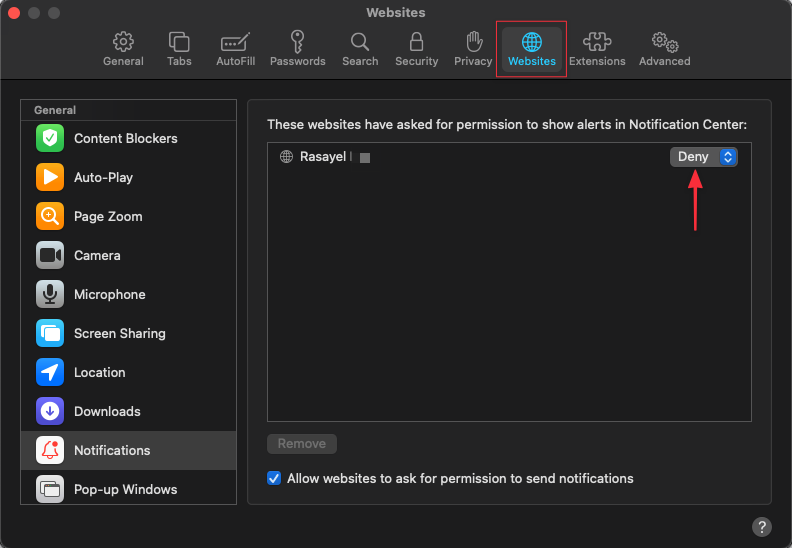Image resolution: width=792 pixels, height=548 pixels.
Task: Open the Advanced preferences tab
Action: tap(664, 49)
